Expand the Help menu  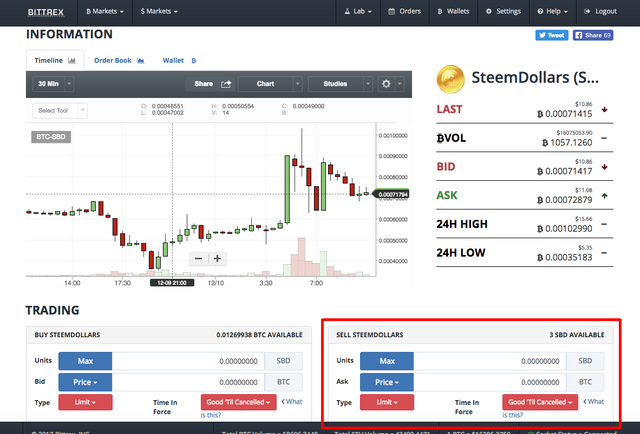pos(553,11)
